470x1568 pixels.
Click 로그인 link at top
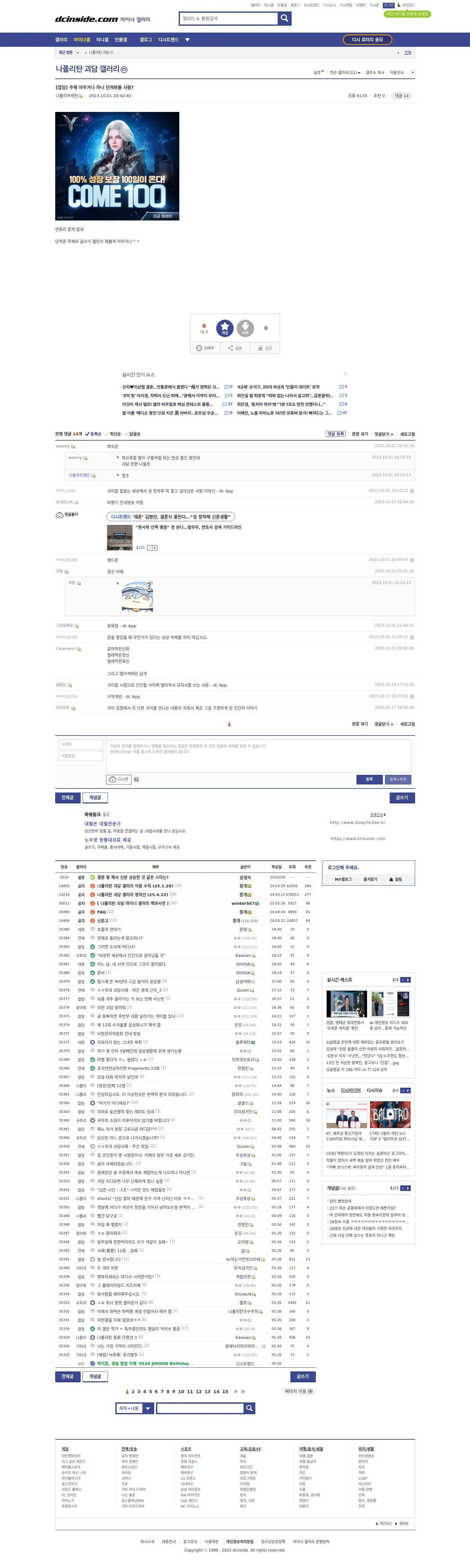pyautogui.click(x=388, y=5)
